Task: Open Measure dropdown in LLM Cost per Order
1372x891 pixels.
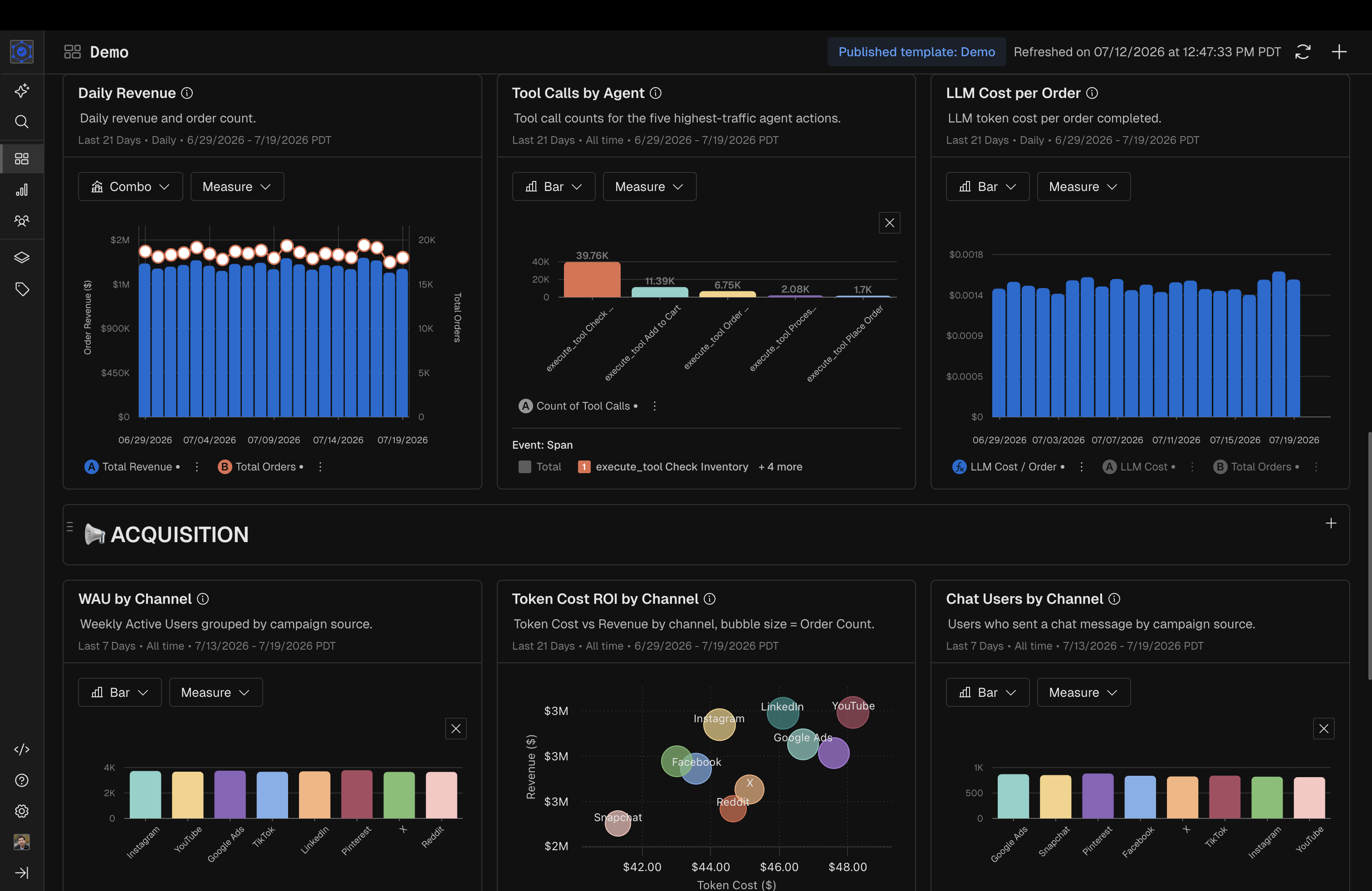Action: click(1083, 186)
